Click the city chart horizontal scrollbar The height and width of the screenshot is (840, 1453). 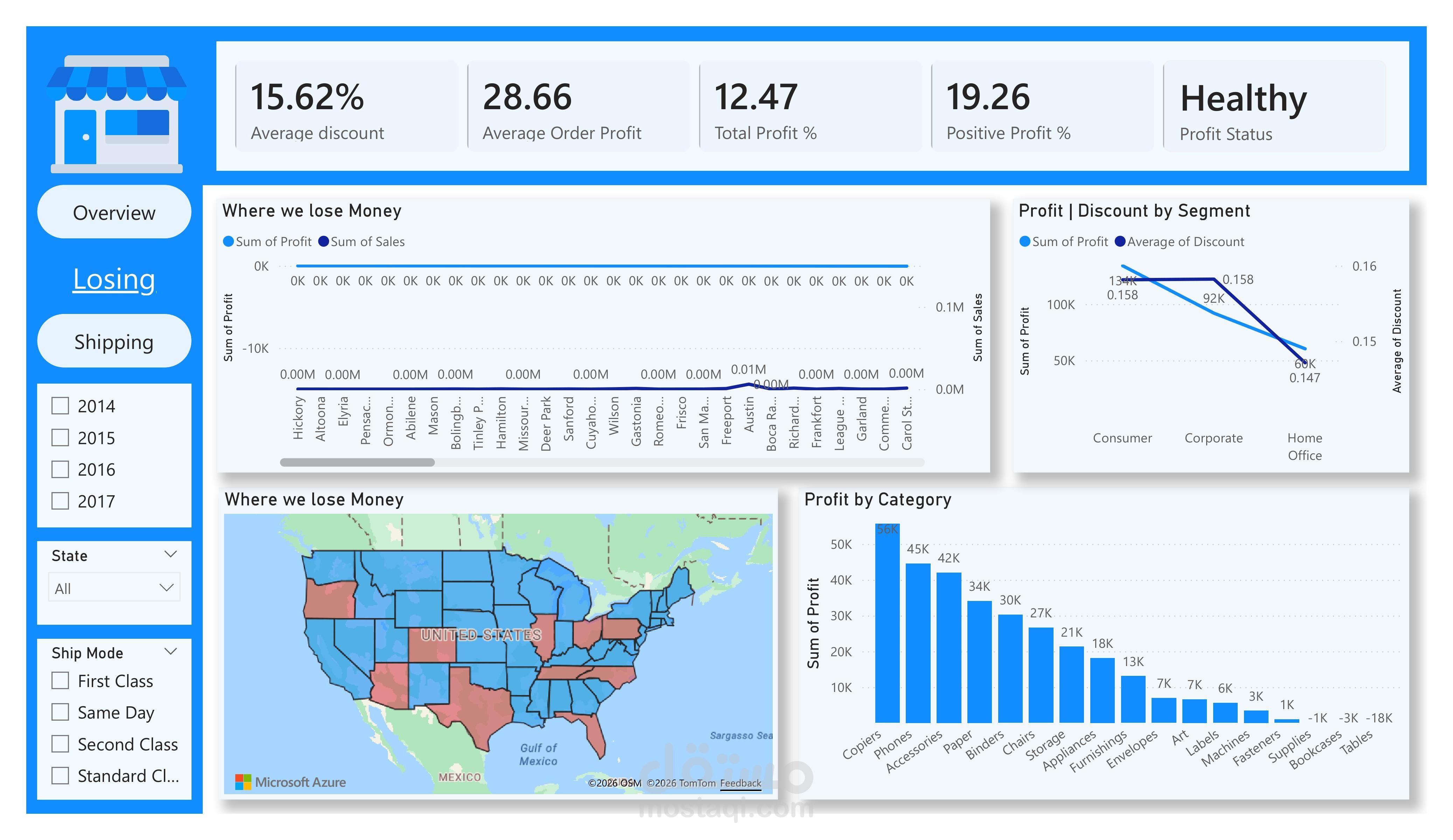pos(357,462)
